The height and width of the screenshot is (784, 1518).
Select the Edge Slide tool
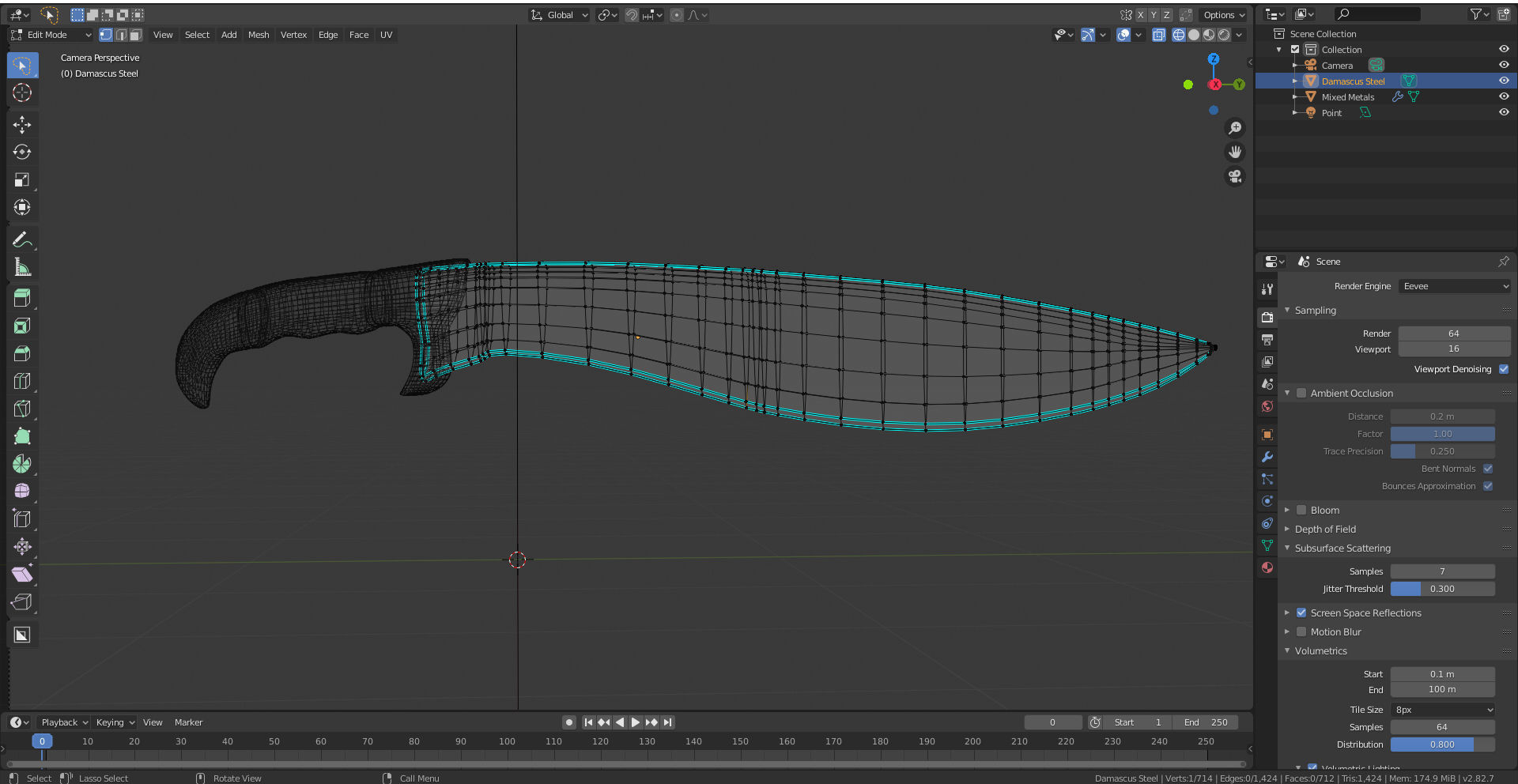(x=22, y=519)
